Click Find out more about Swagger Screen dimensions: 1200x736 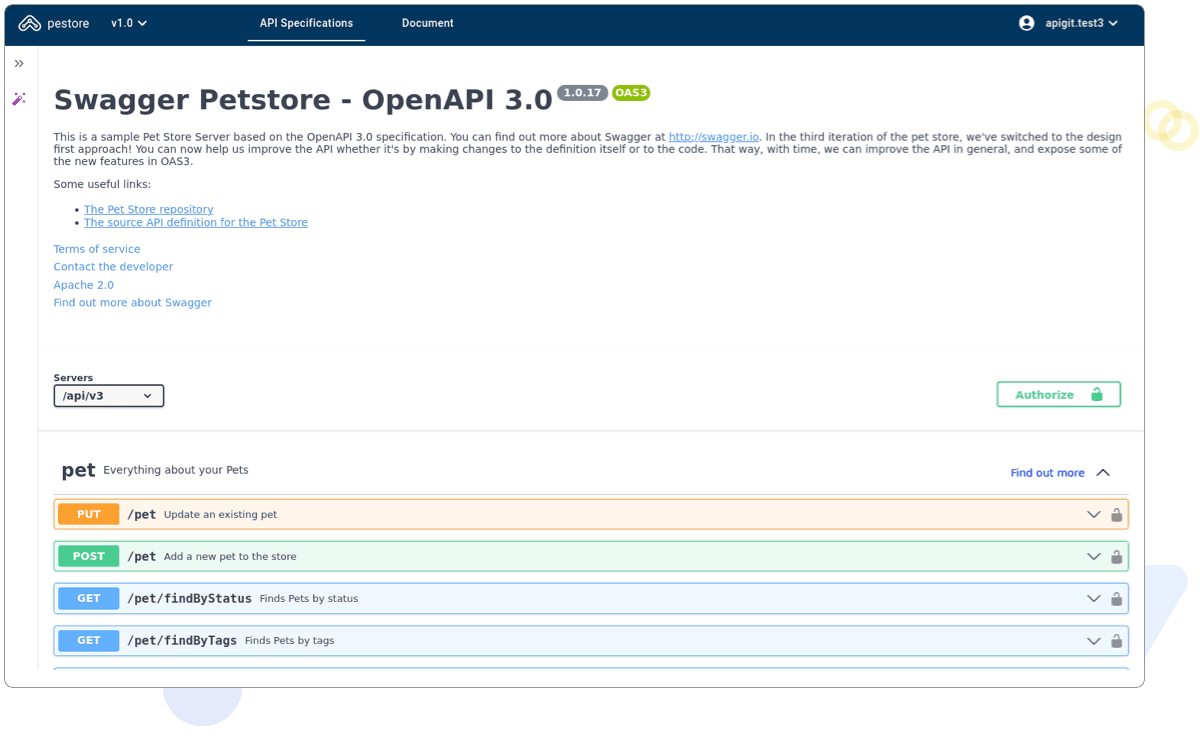coord(133,303)
